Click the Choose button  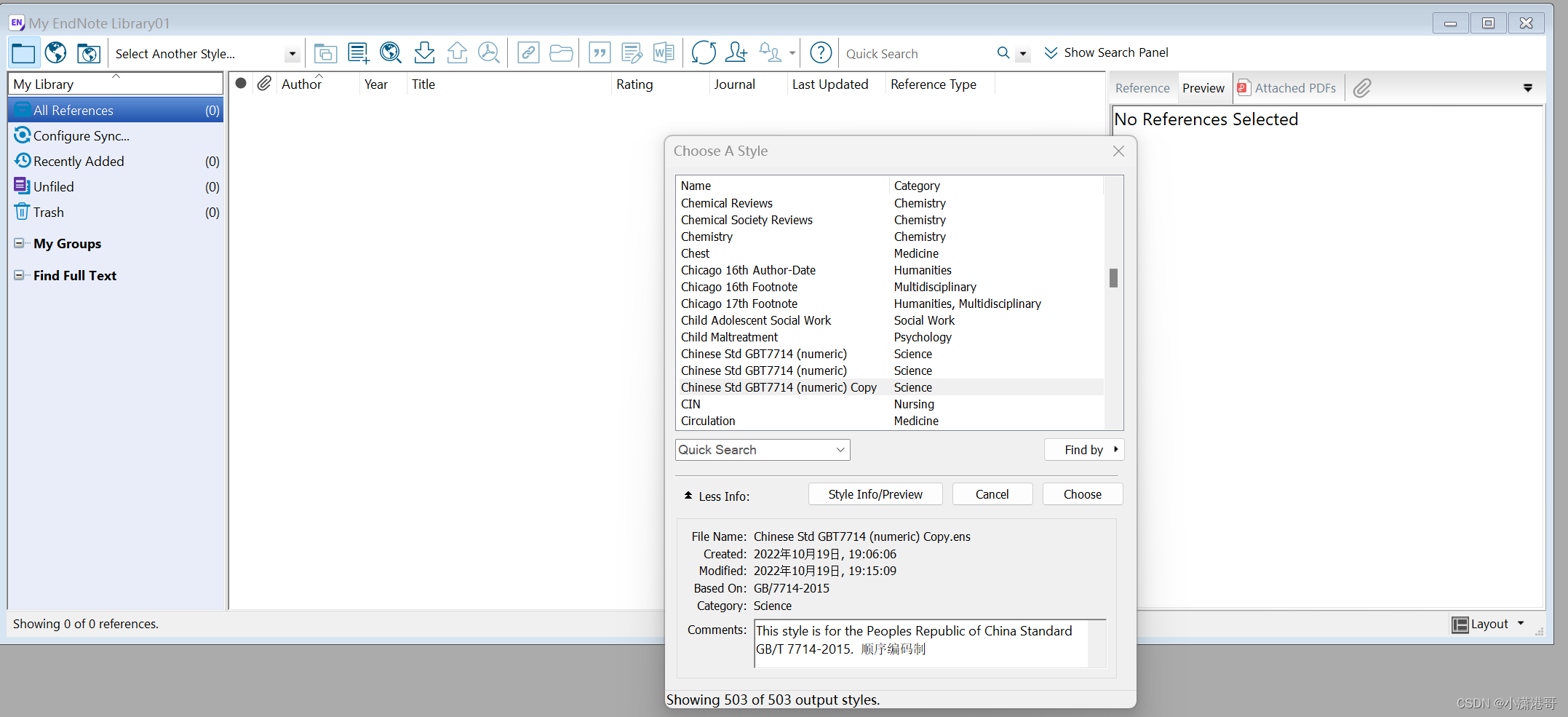point(1083,494)
